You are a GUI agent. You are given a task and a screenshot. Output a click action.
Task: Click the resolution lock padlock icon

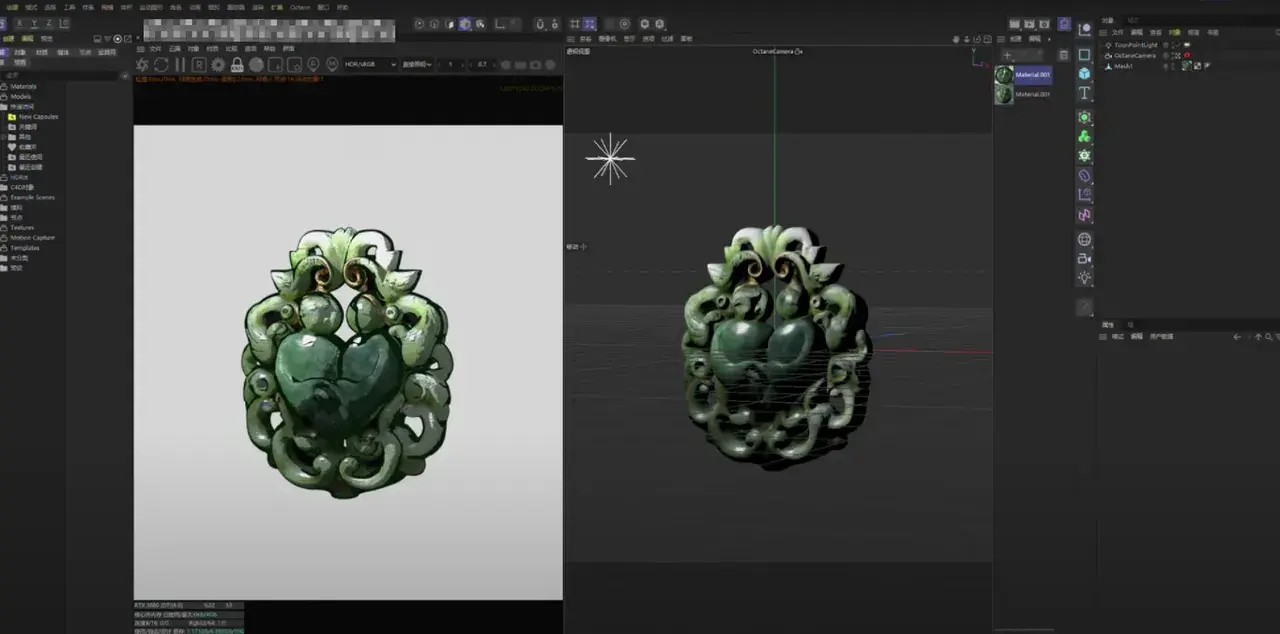pos(237,64)
